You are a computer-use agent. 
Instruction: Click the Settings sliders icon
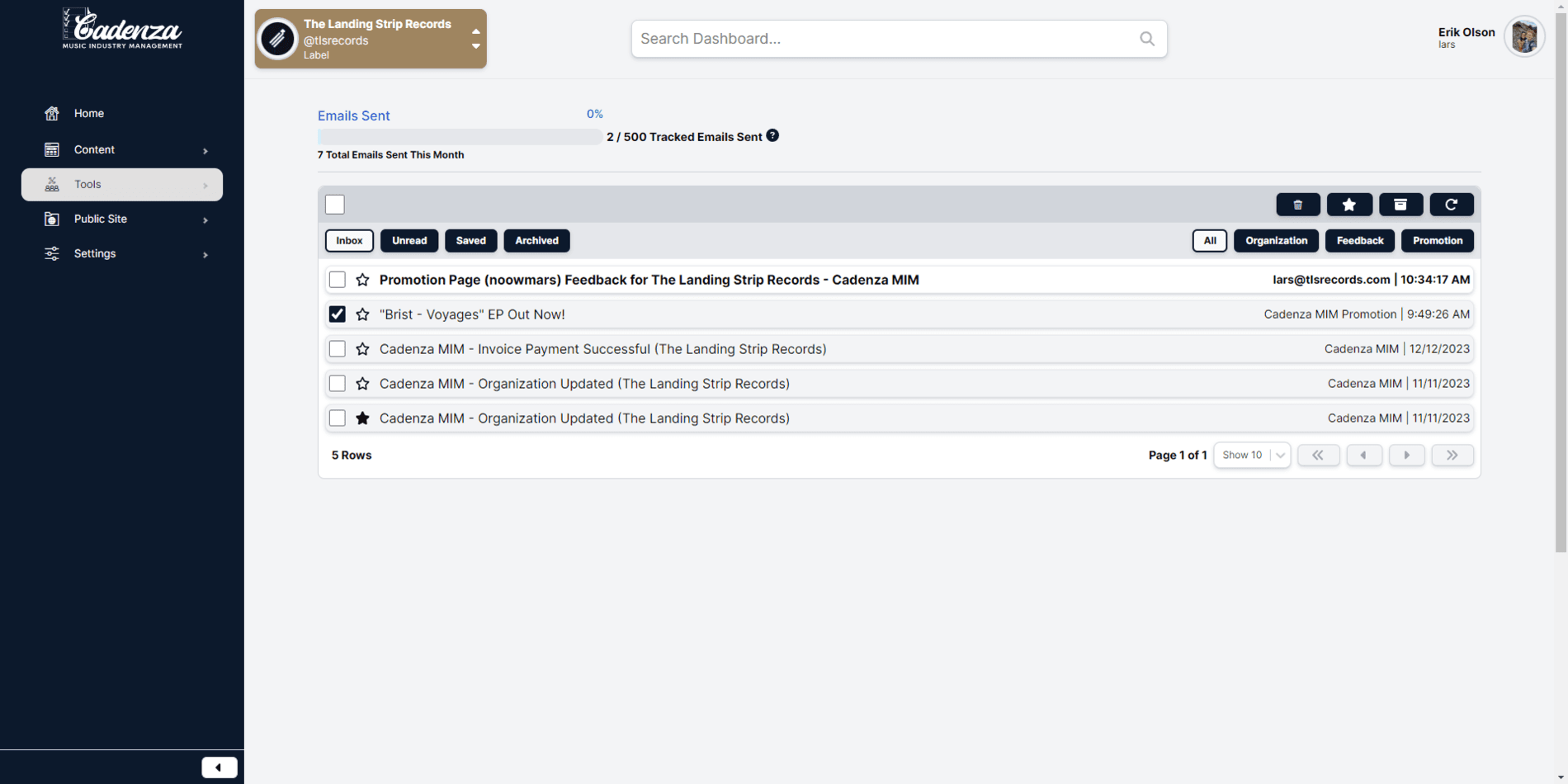[x=52, y=253]
